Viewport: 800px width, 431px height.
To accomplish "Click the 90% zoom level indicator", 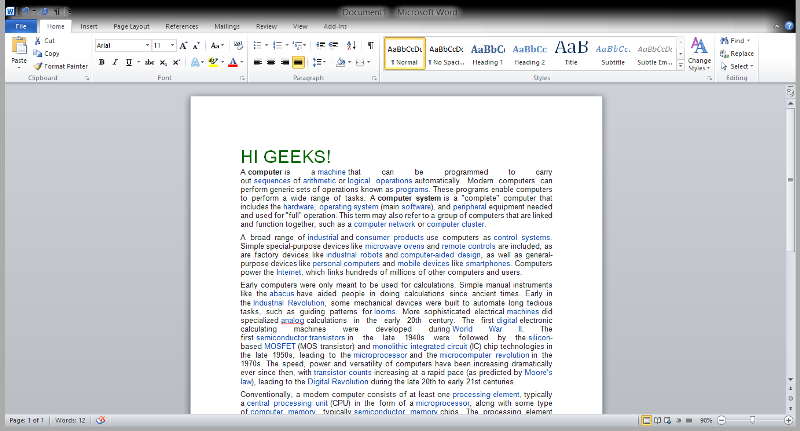I will click(706, 420).
